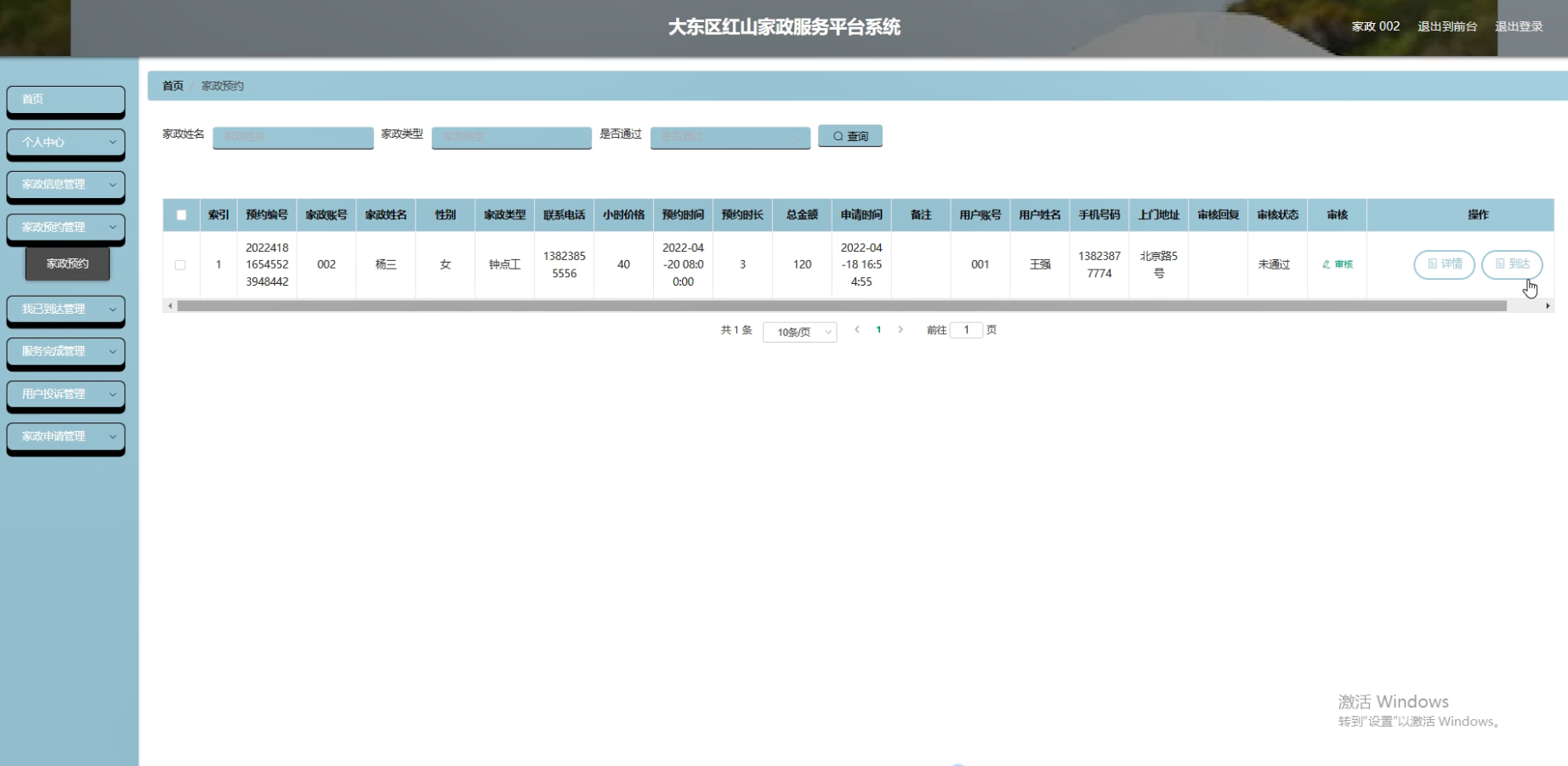Image resolution: width=1568 pixels, height=766 pixels.
Task: Click the 共 1 条 total count text
Action: (x=736, y=330)
